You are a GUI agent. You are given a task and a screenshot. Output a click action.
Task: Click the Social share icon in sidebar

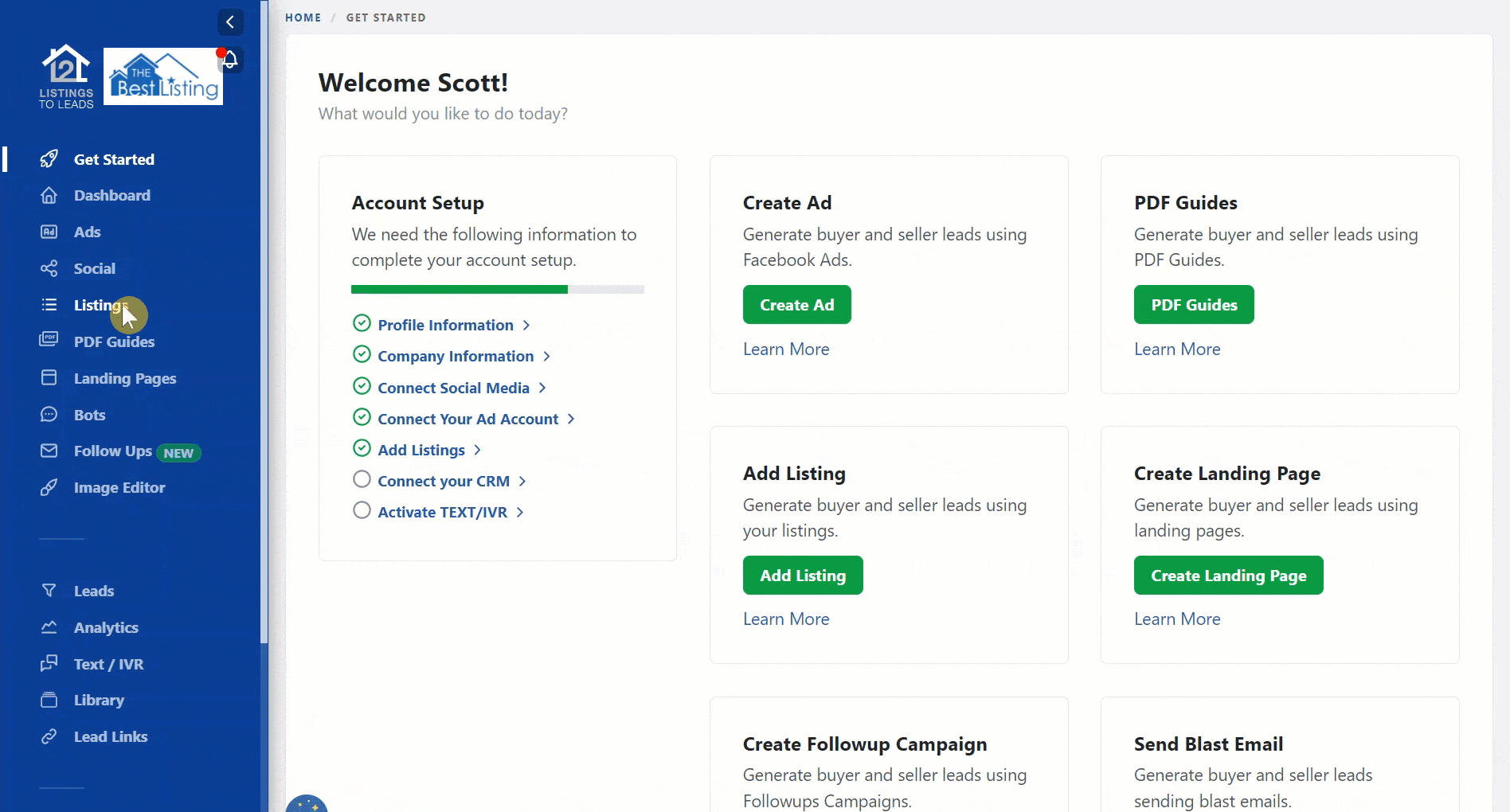pos(49,268)
